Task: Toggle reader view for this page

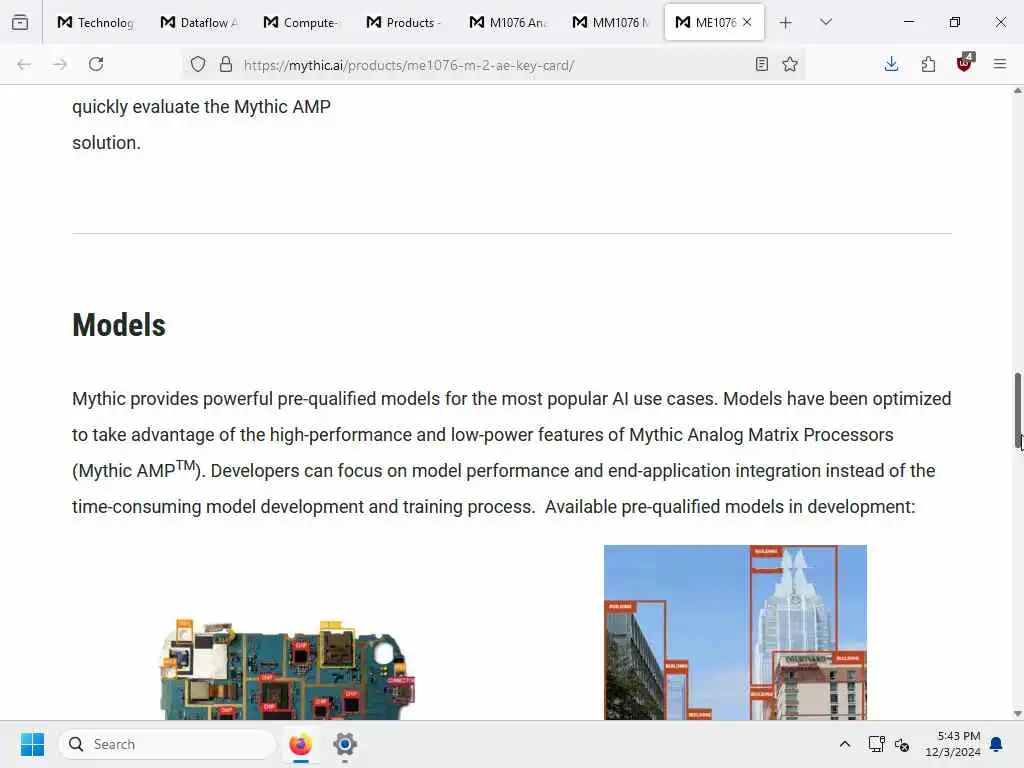Action: [761, 64]
